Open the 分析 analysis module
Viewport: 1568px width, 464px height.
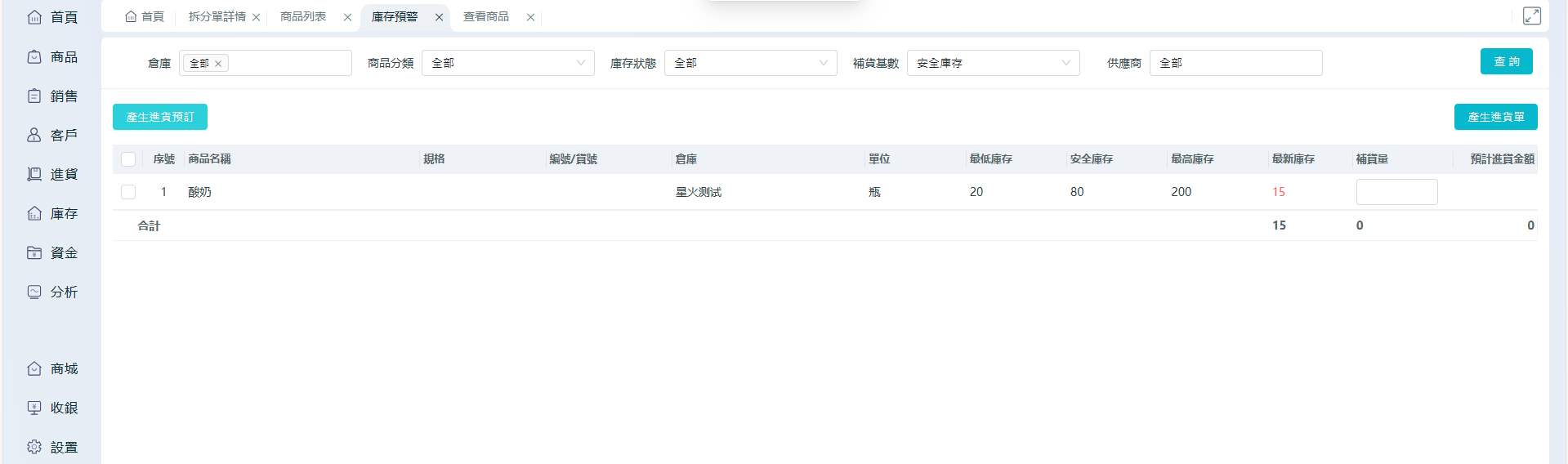[52, 292]
